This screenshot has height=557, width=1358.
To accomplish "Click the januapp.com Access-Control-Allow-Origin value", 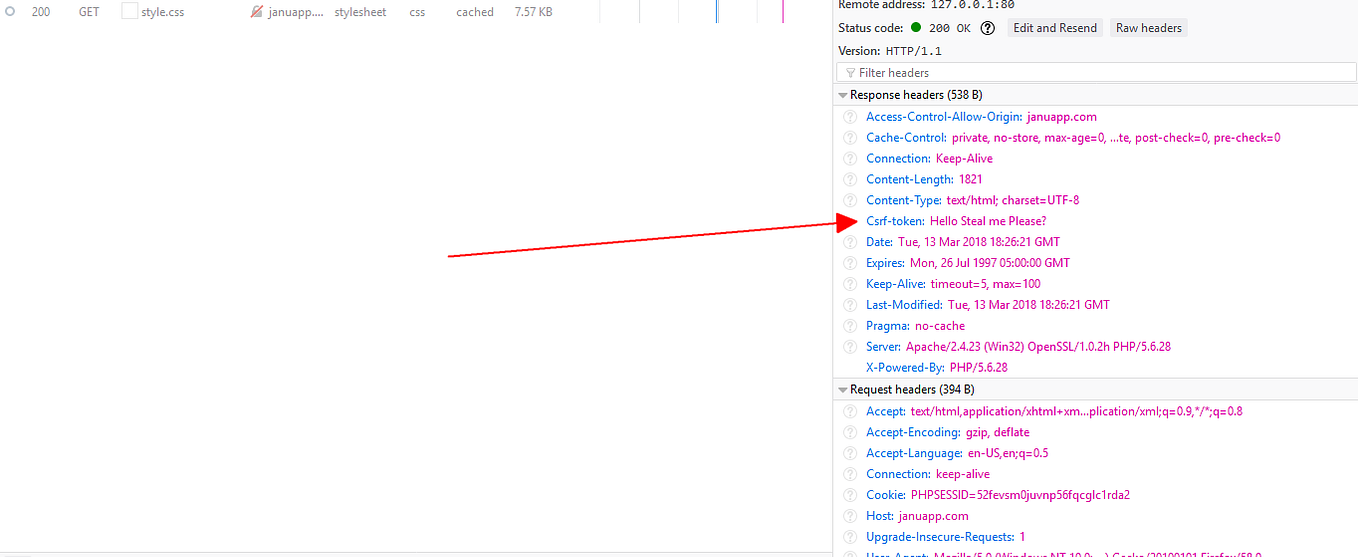I will point(1062,117).
